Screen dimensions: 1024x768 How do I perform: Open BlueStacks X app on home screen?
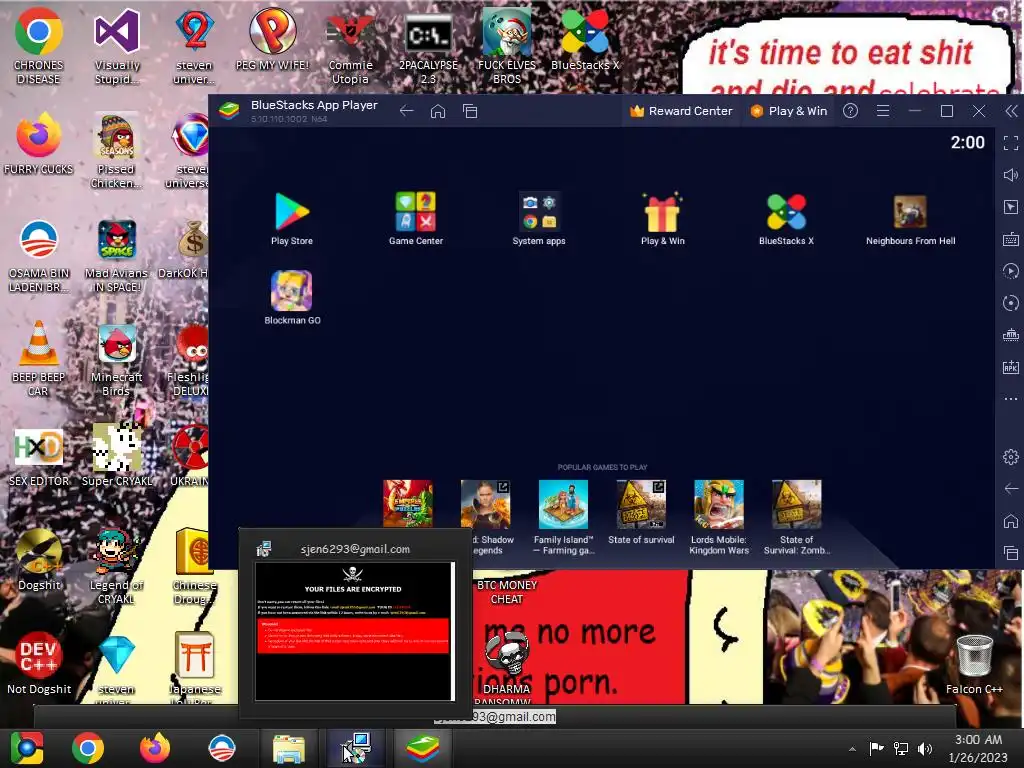click(x=786, y=219)
